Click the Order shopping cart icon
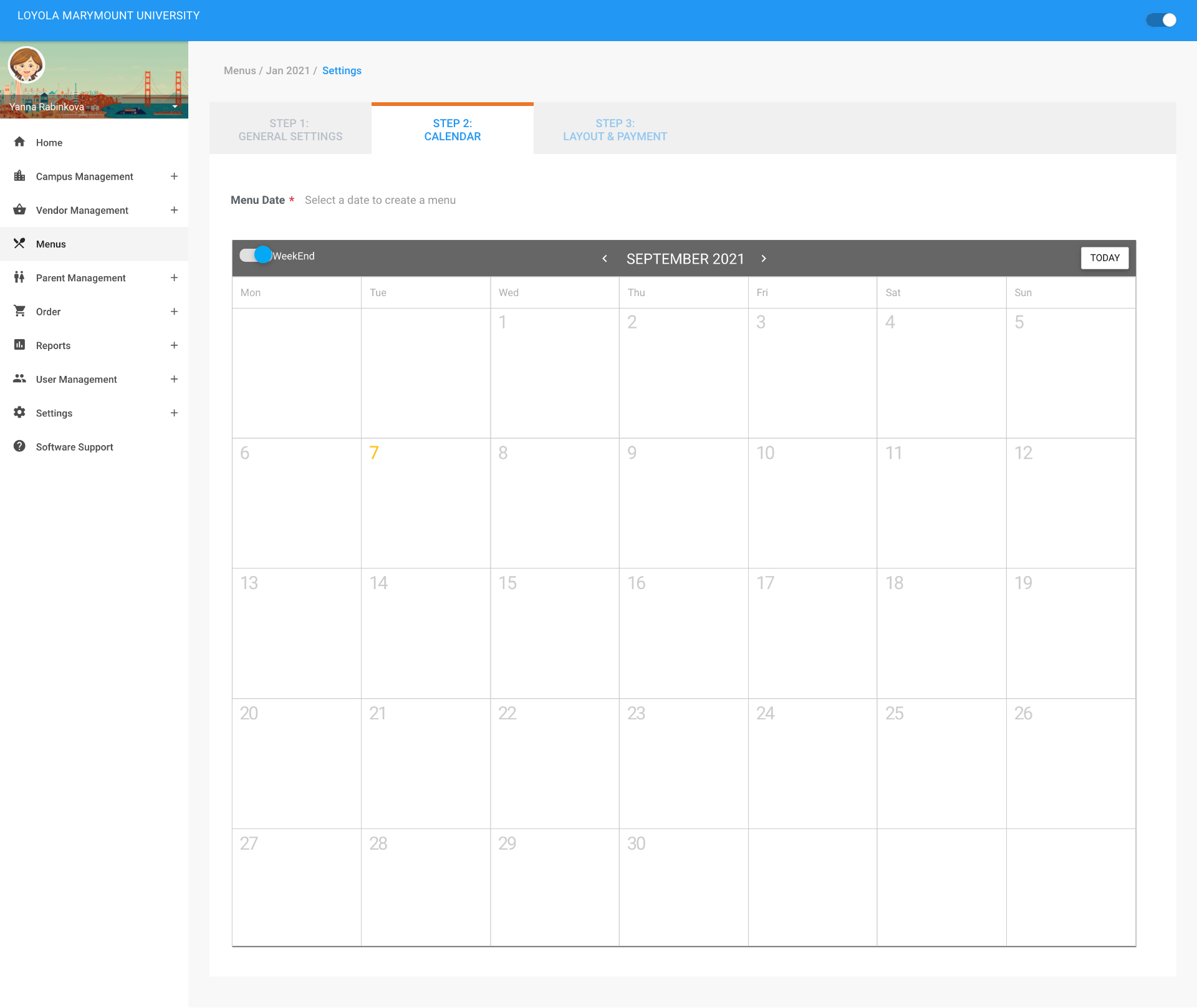This screenshot has width=1197, height=1008. (x=19, y=311)
